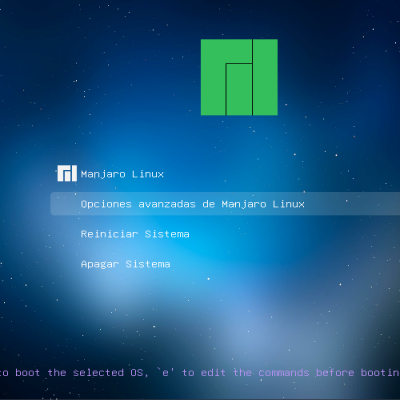Click the right vertical bar of green logo
This screenshot has height=400, width=400.
(265, 77)
